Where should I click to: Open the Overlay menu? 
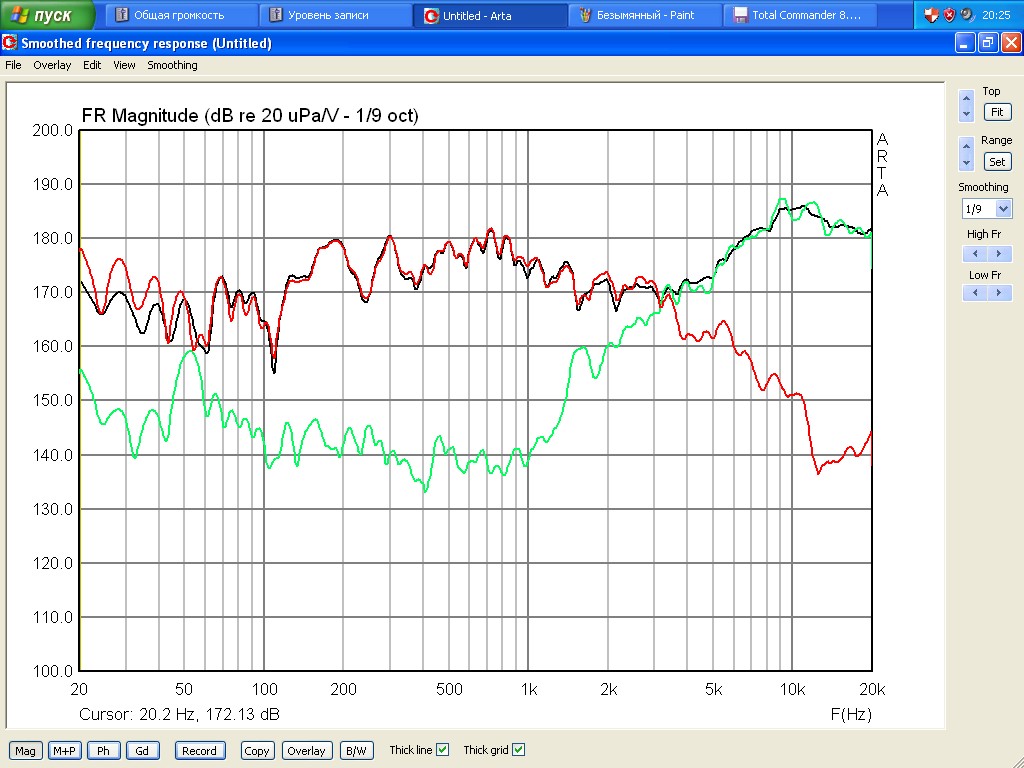click(x=52, y=65)
